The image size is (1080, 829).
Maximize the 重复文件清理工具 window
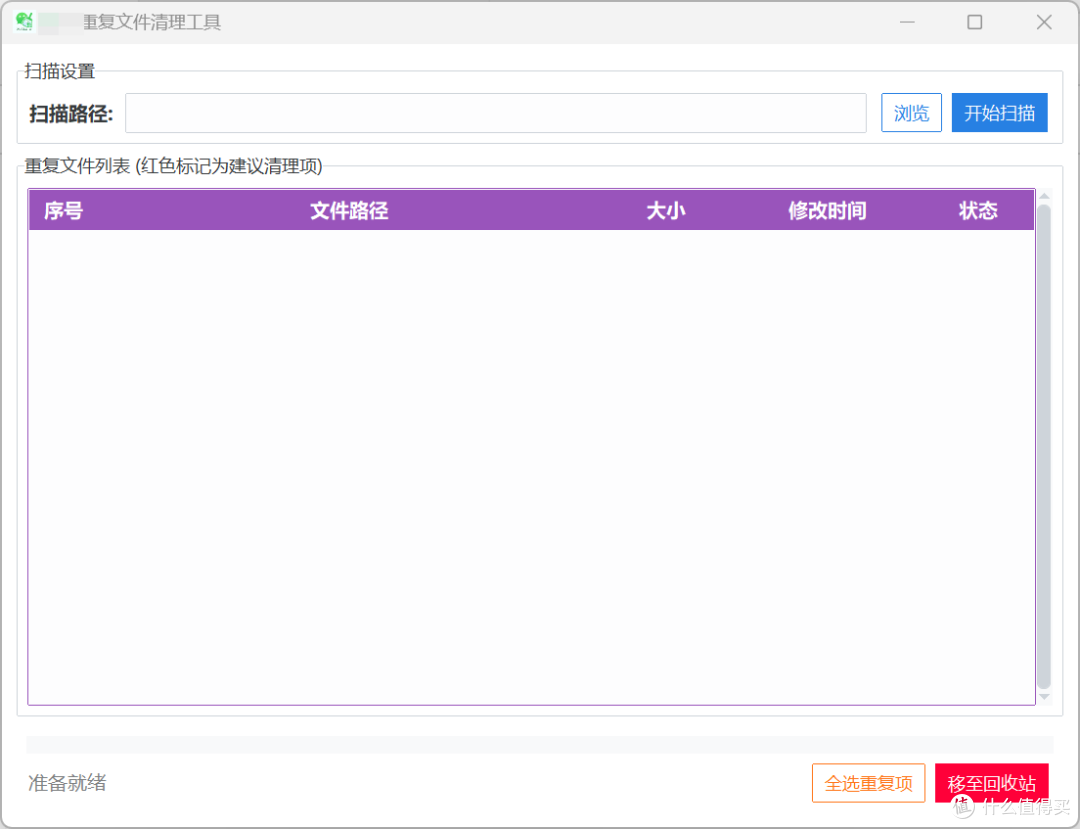(x=974, y=22)
